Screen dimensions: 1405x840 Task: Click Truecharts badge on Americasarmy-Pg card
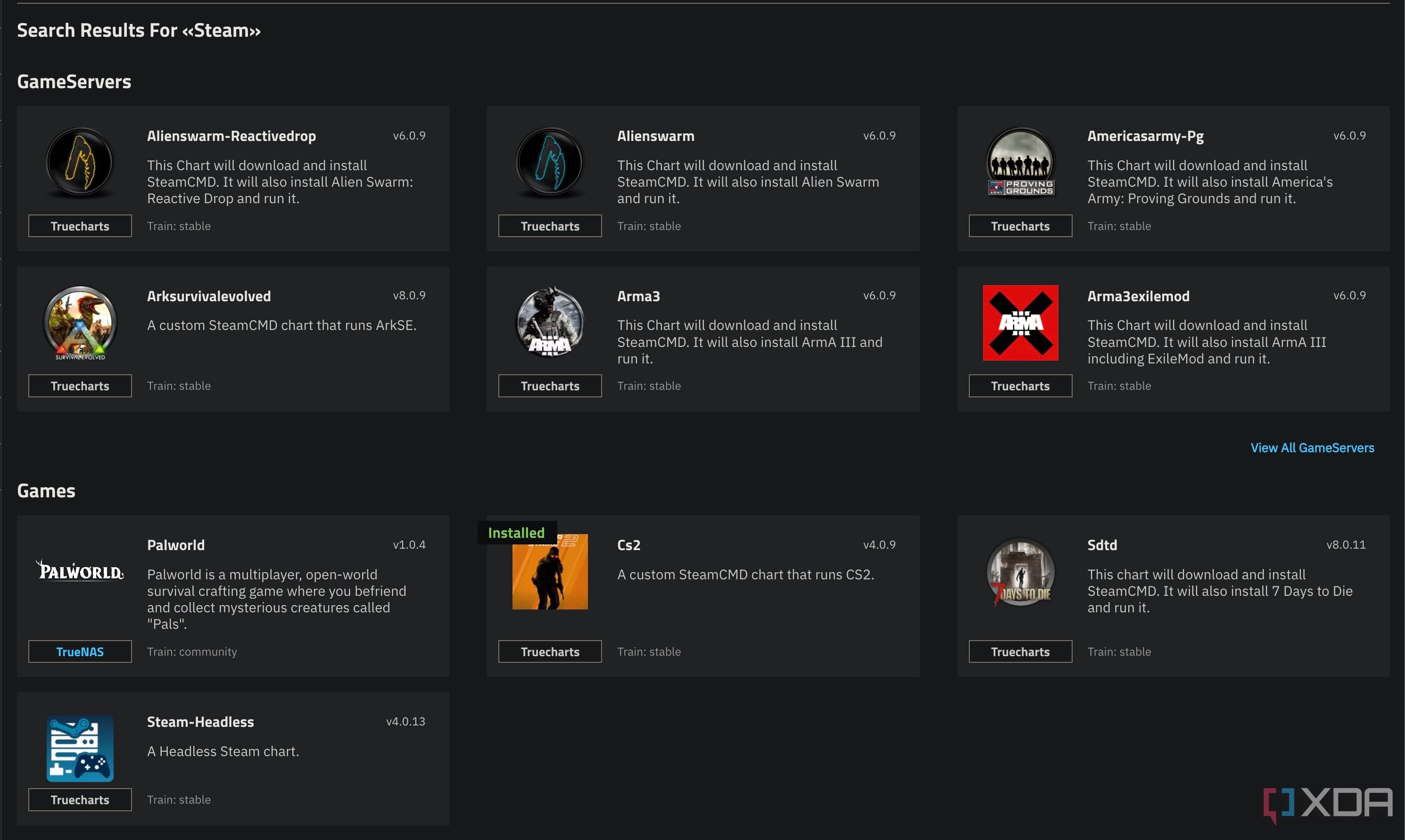1020,226
